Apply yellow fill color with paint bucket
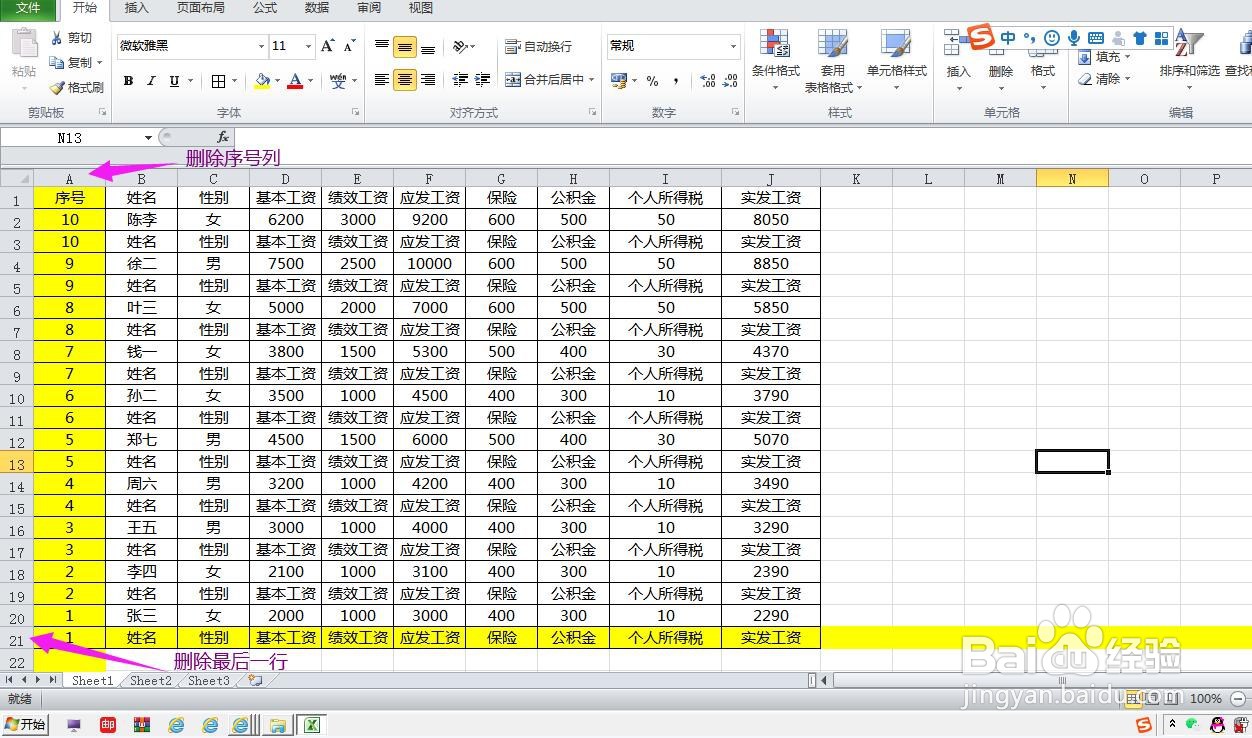Screen dimensions: 1252x738 click(262, 81)
